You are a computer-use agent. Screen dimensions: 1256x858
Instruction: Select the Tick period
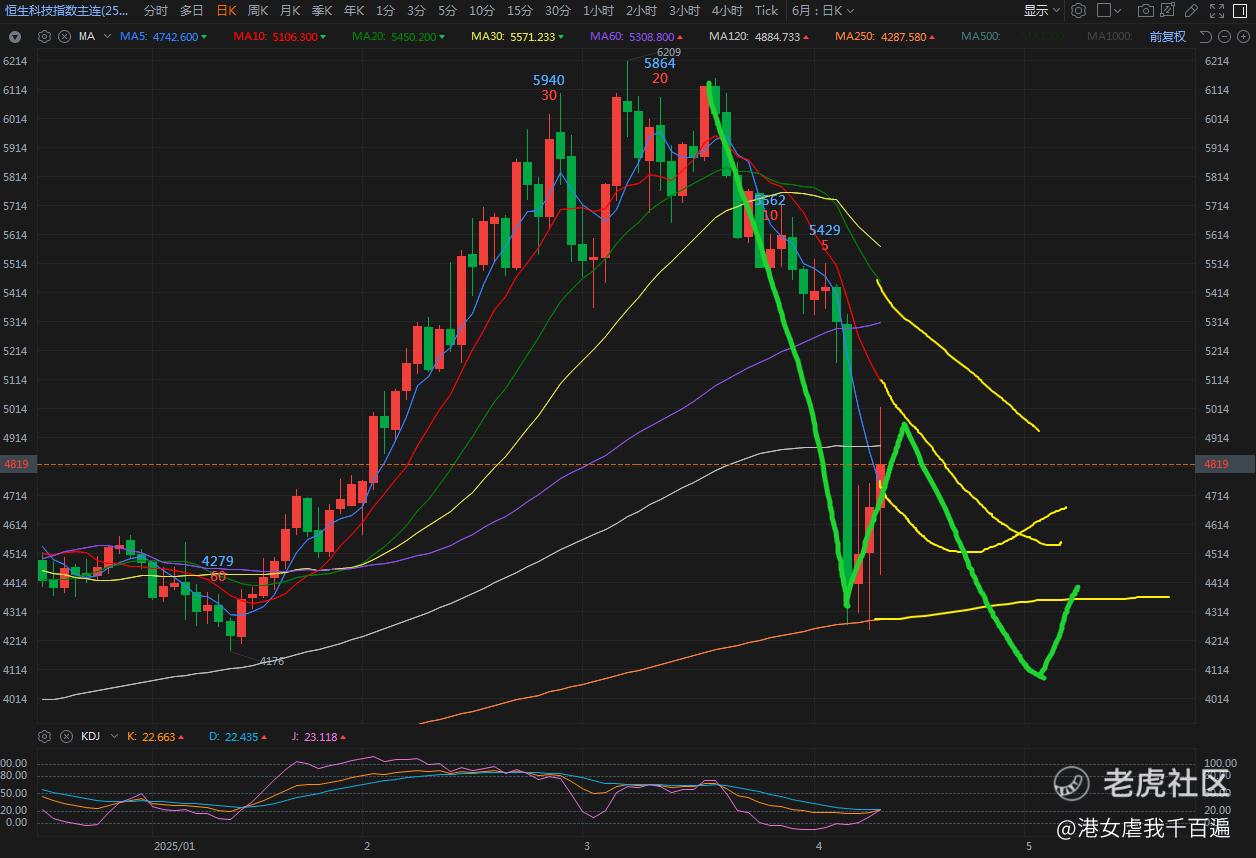[x=766, y=11]
